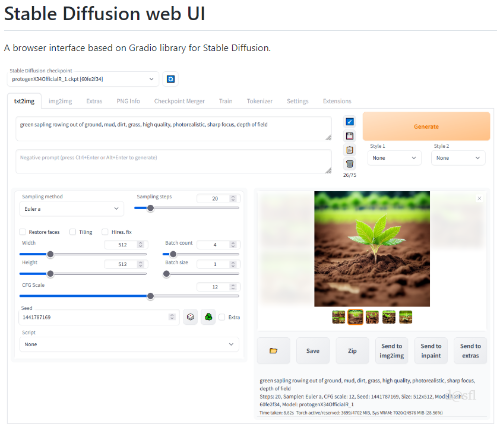The image size is (500, 427).
Task: Click the Seed field spinner arrows
Action: click(172, 317)
